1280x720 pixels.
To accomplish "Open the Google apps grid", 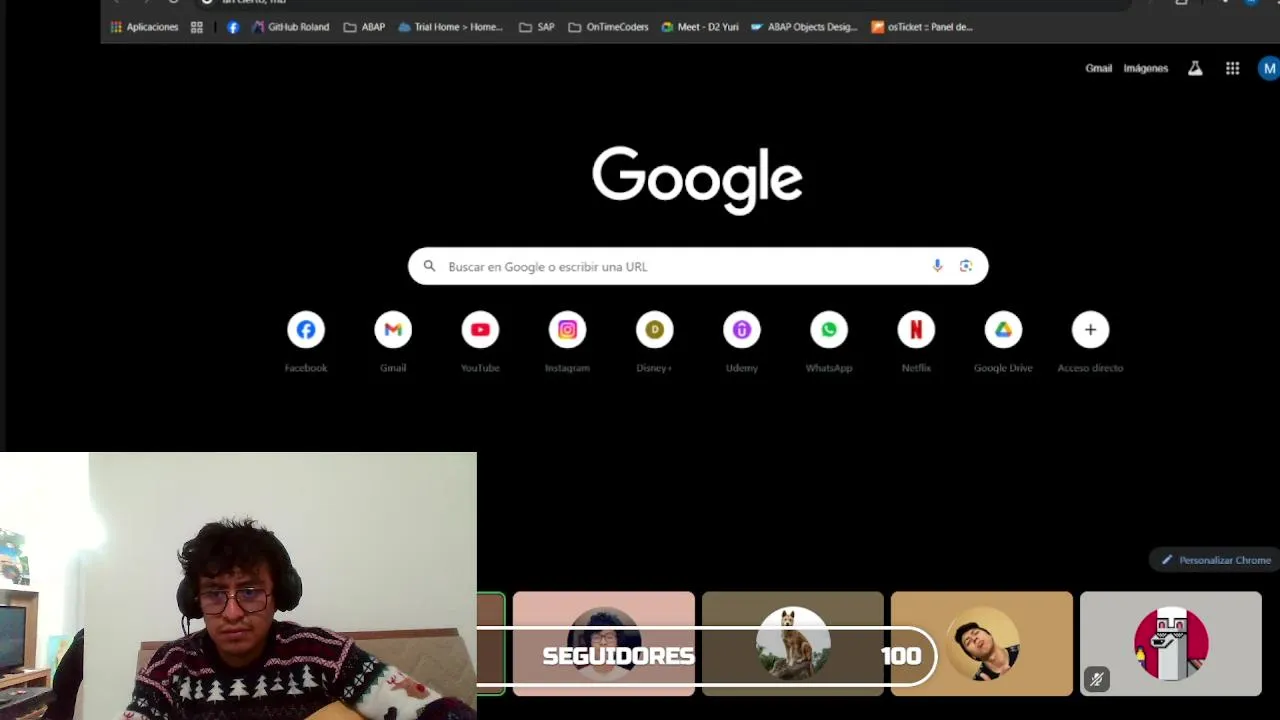I will coord(1232,68).
